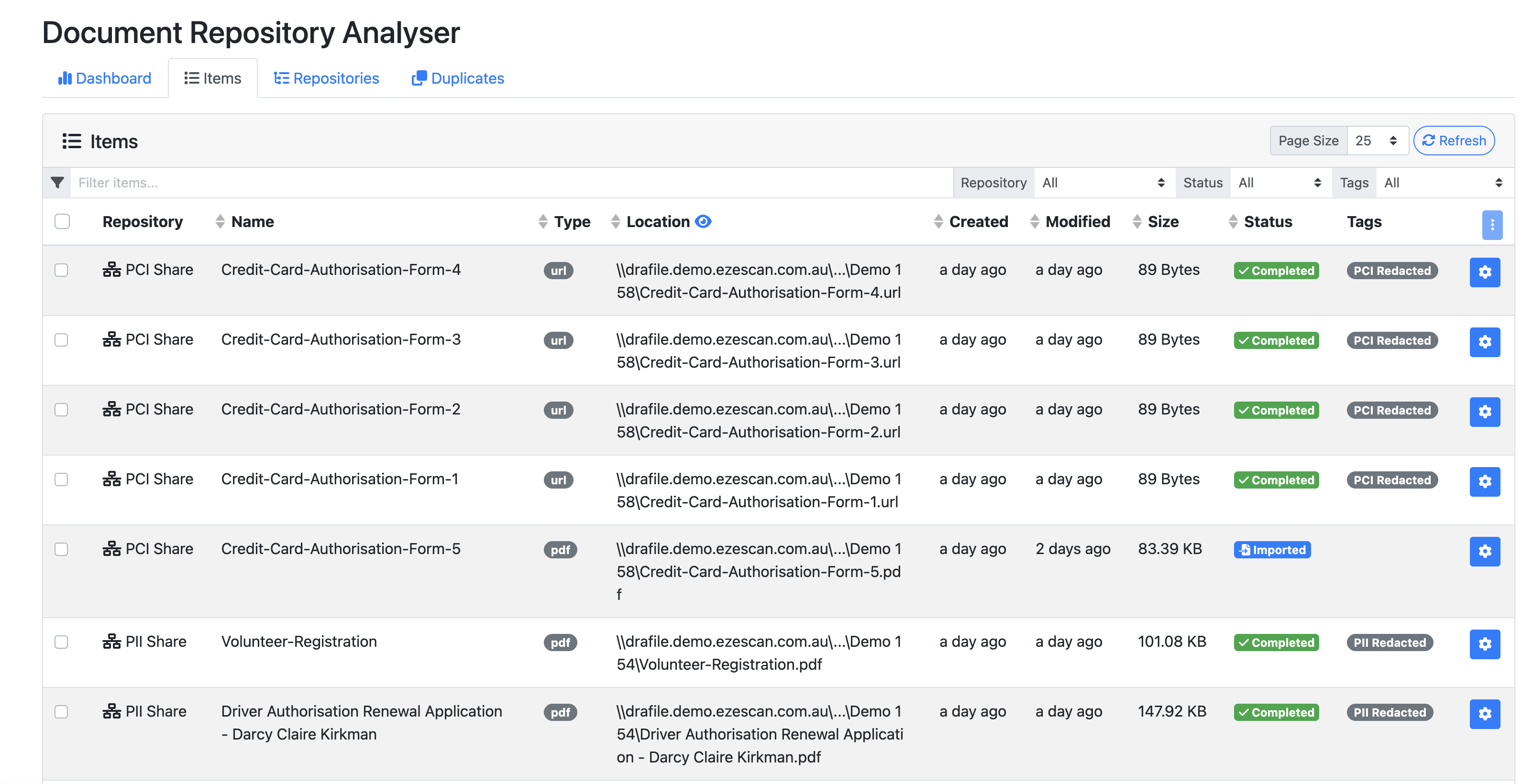The height and width of the screenshot is (784, 1522).
Task: Open the Page Size dropdown
Action: [1377, 141]
